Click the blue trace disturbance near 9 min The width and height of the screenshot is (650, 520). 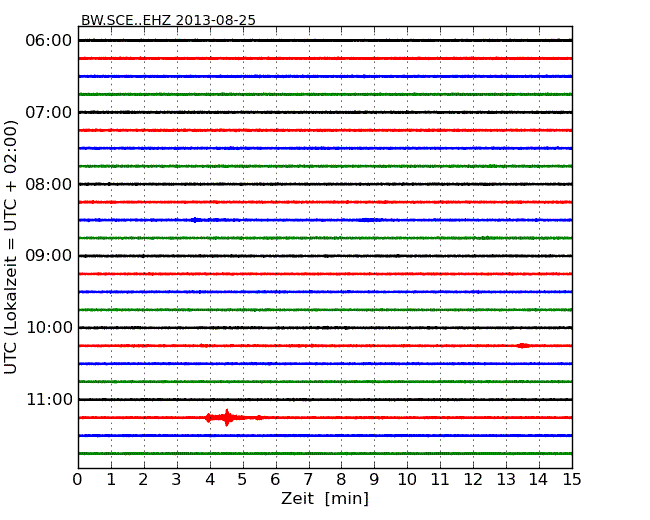pyautogui.click(x=372, y=220)
